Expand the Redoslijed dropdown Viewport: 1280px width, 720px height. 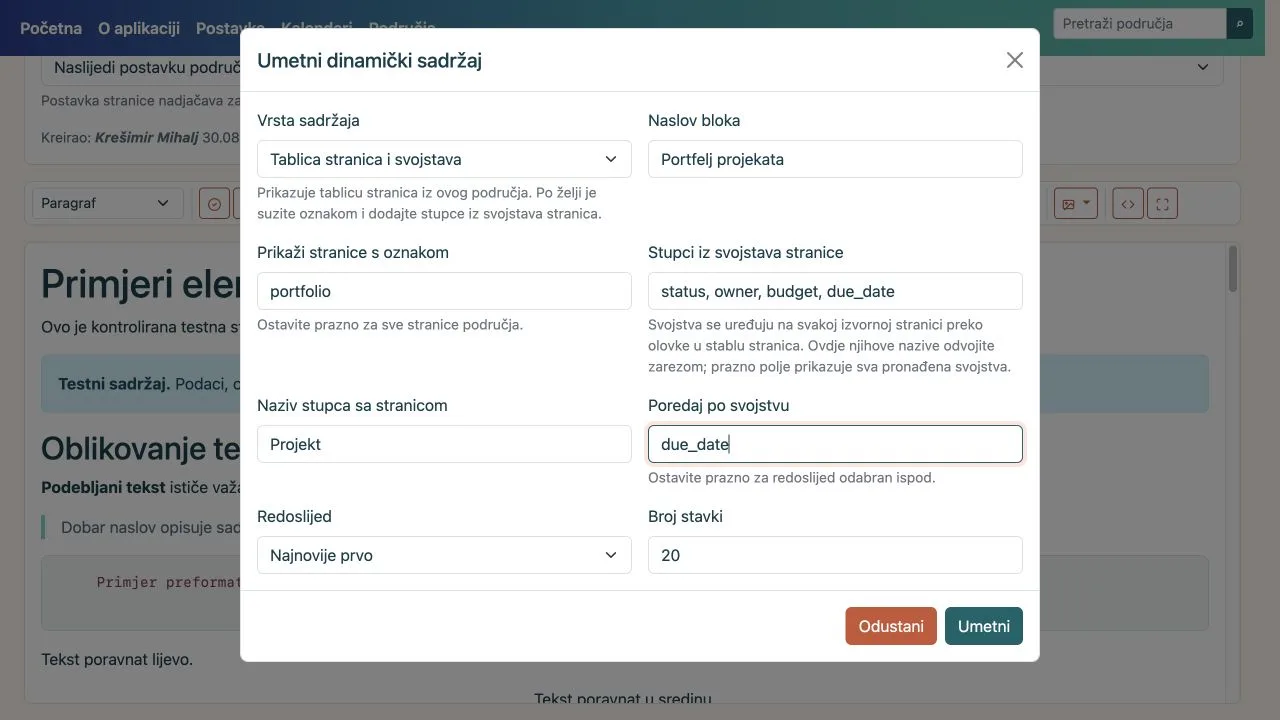click(x=444, y=555)
